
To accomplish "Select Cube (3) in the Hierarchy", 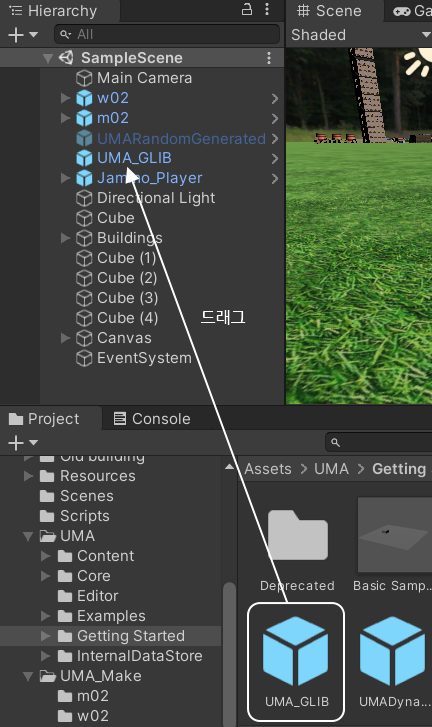I will click(x=127, y=298).
